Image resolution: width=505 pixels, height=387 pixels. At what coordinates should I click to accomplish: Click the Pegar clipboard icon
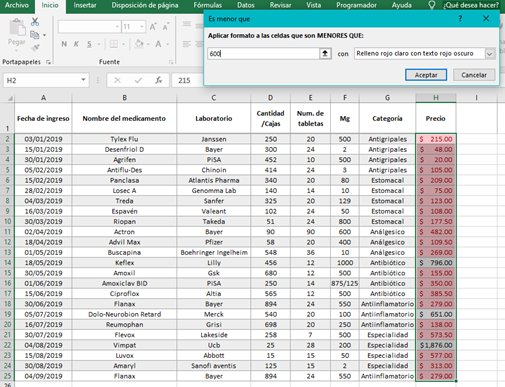(16, 27)
